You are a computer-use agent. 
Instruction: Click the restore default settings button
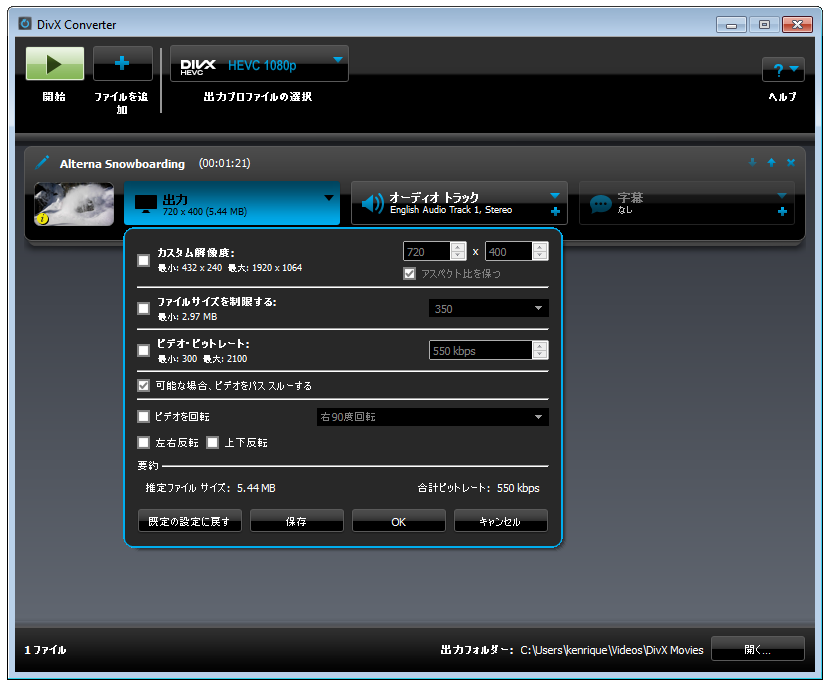190,521
